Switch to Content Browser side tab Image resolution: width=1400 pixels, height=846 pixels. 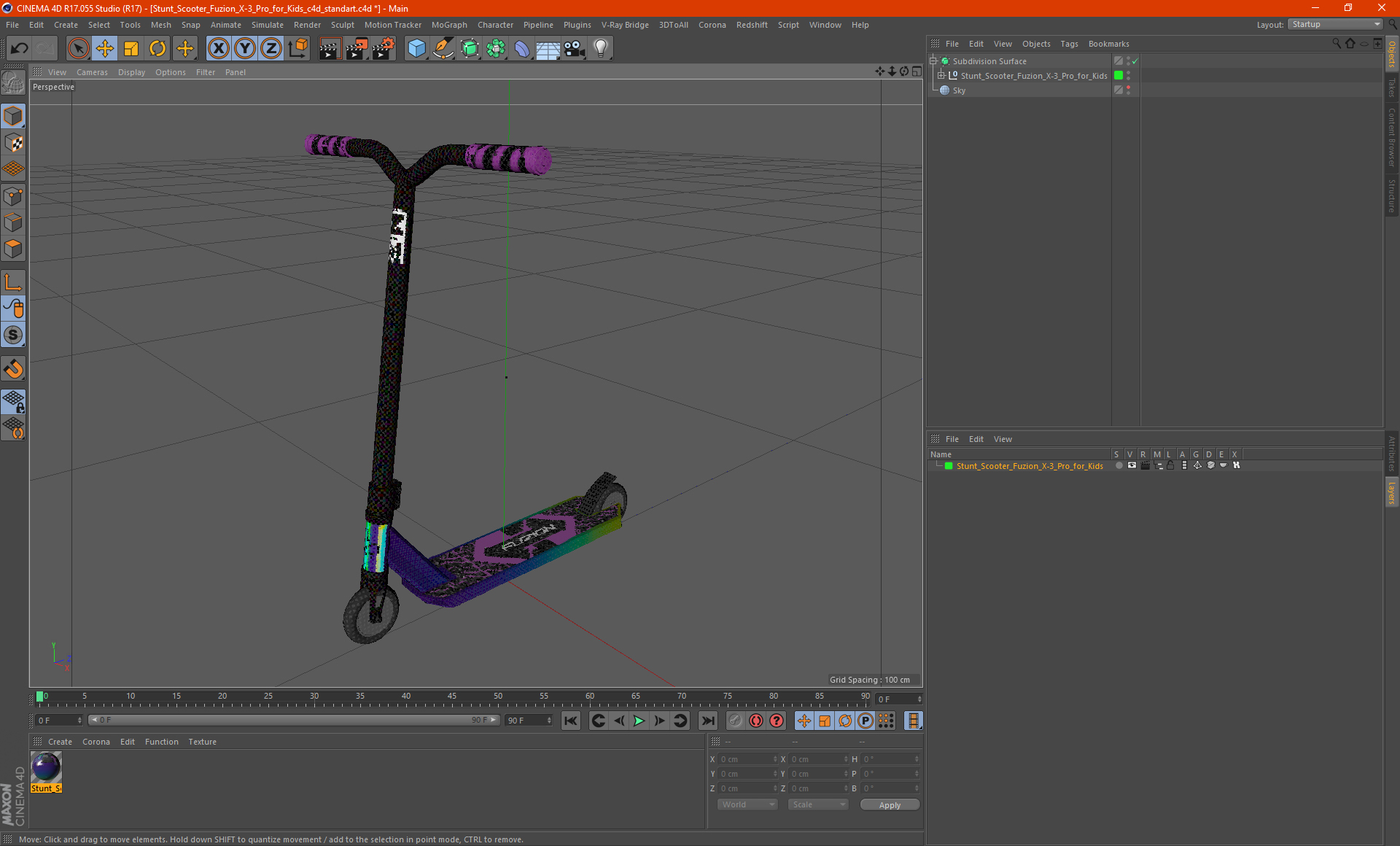pos(1391,137)
